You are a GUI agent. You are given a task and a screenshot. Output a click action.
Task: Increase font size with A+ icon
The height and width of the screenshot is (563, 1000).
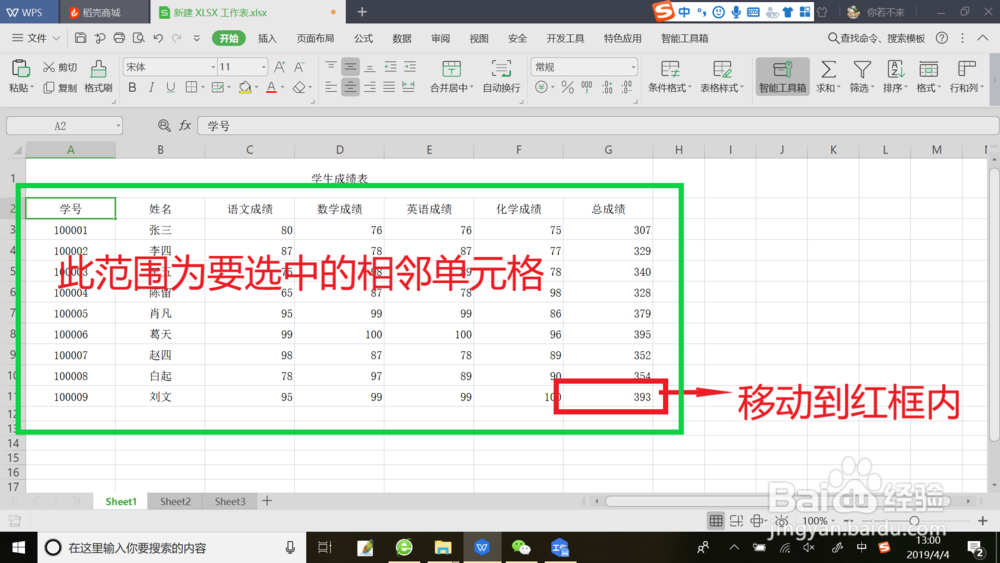(x=279, y=67)
